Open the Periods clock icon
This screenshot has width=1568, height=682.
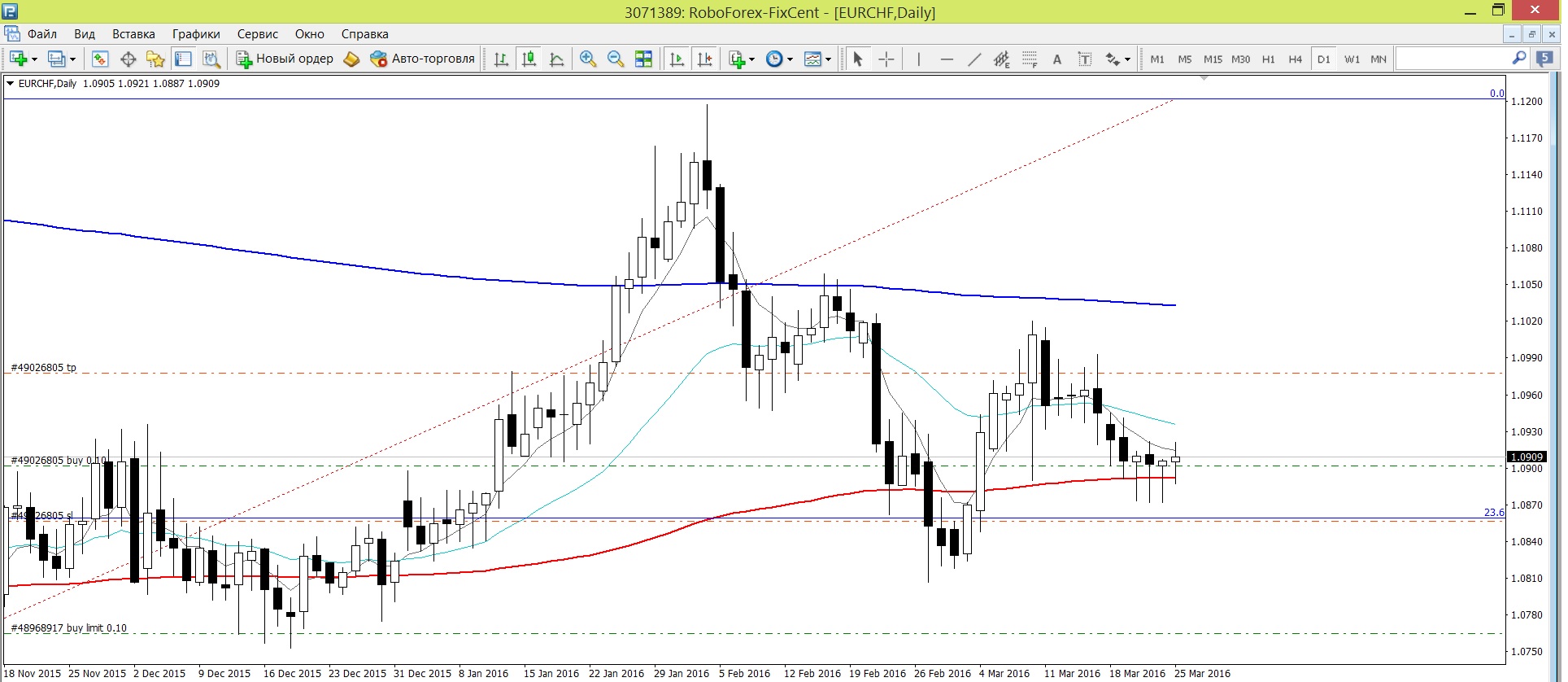(774, 59)
